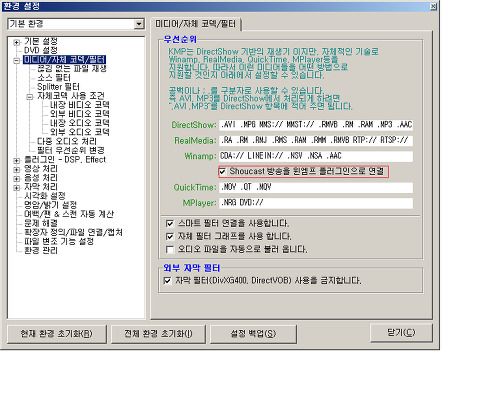Select 자막 처리 tree item
Image resolution: width=500 pixels, height=399 pixels.
[x=41, y=187]
